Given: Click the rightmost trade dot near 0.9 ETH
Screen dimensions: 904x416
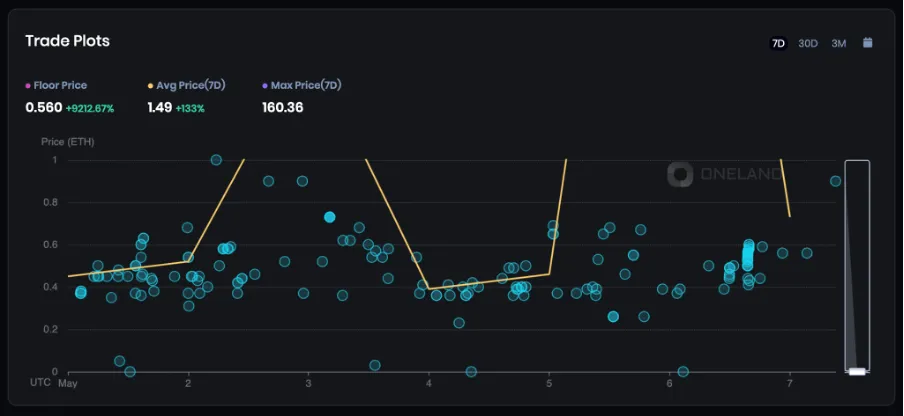Looking at the screenshot, I should [835, 181].
